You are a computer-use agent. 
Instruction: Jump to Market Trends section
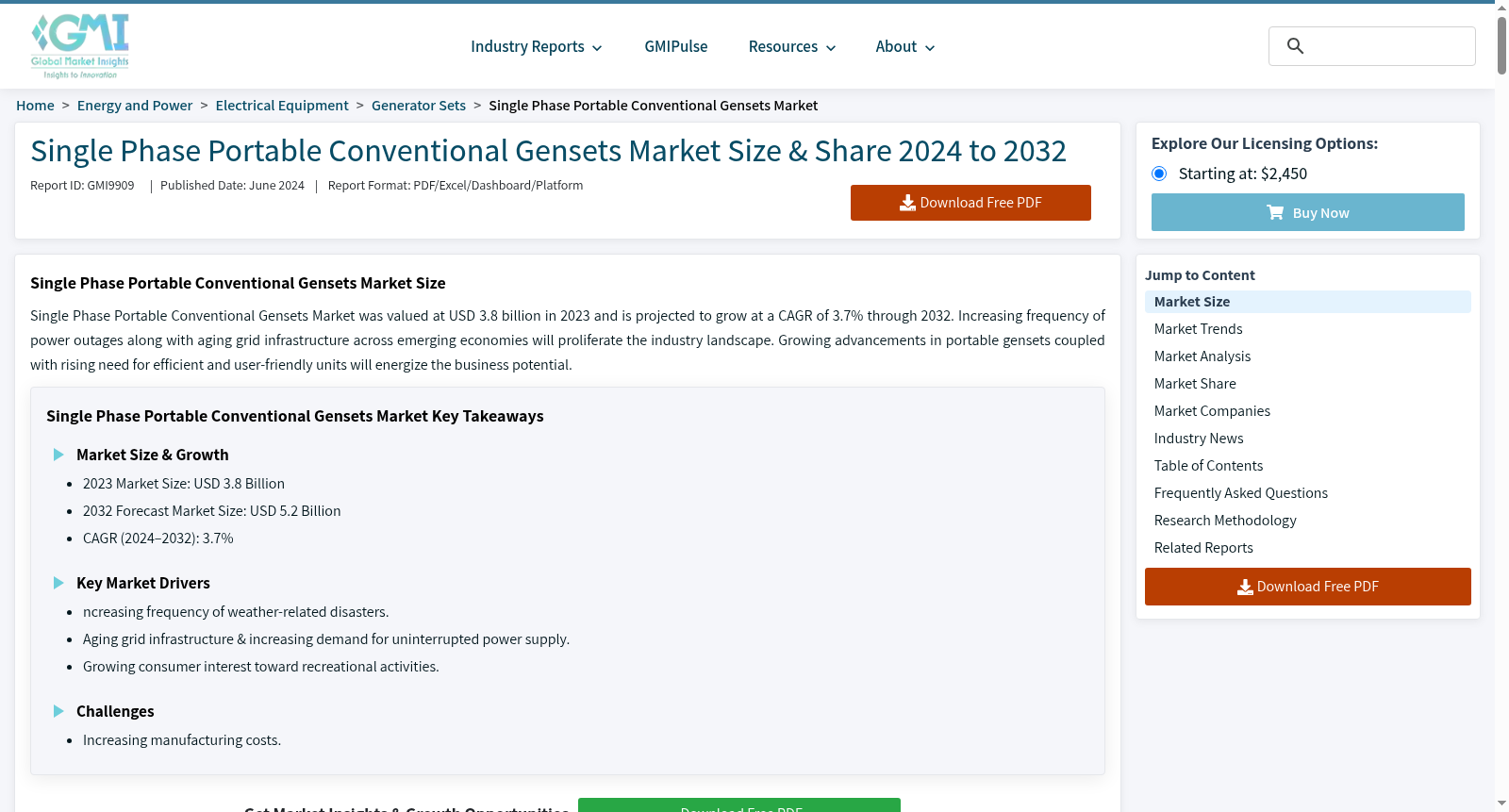point(1198,329)
